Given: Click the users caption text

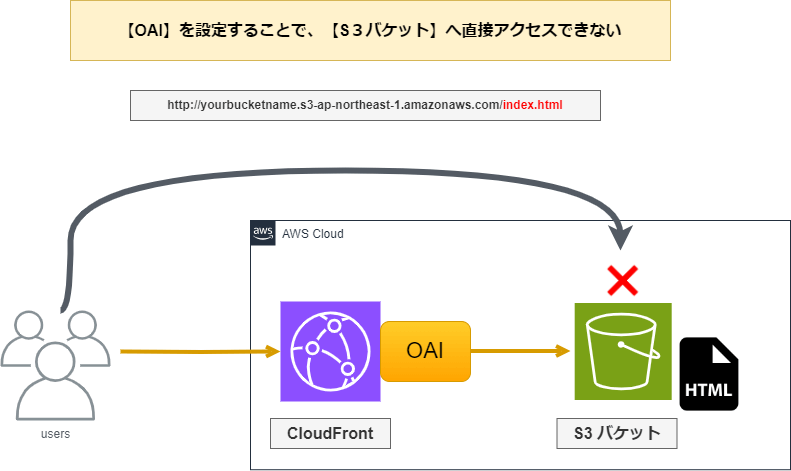Looking at the screenshot, I should click(55, 434).
